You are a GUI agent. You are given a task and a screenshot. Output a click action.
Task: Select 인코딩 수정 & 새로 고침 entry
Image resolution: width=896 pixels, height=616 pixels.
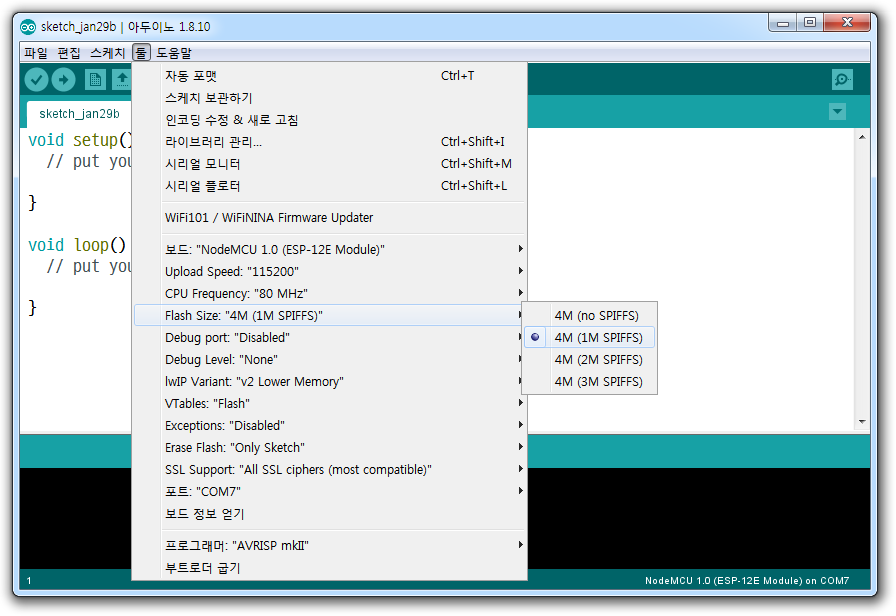330,120
